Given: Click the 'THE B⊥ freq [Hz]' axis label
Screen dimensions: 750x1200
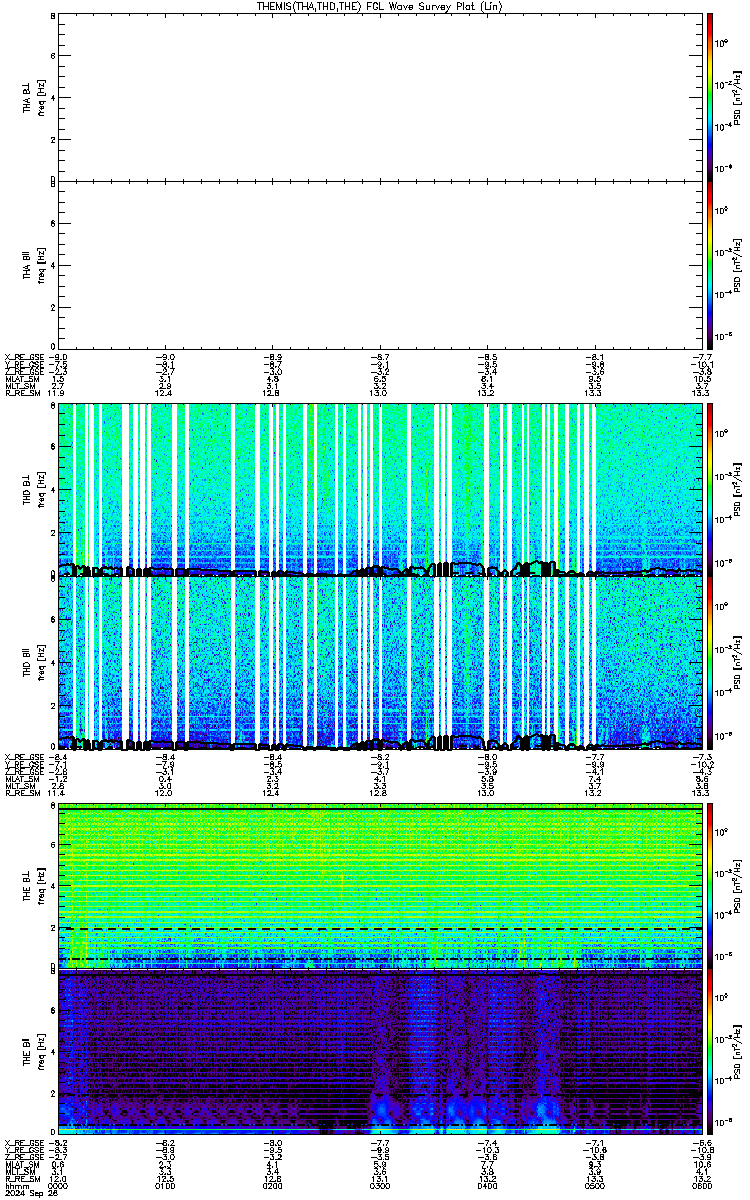Looking at the screenshot, I should 34,886.
